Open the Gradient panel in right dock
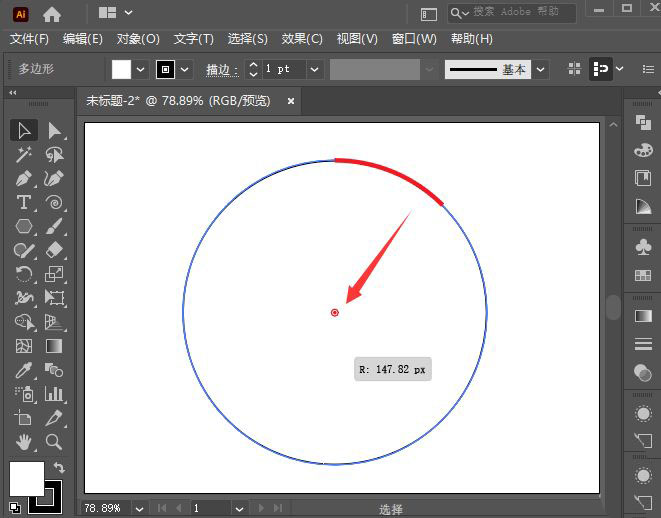The image size is (661, 518). point(643,316)
